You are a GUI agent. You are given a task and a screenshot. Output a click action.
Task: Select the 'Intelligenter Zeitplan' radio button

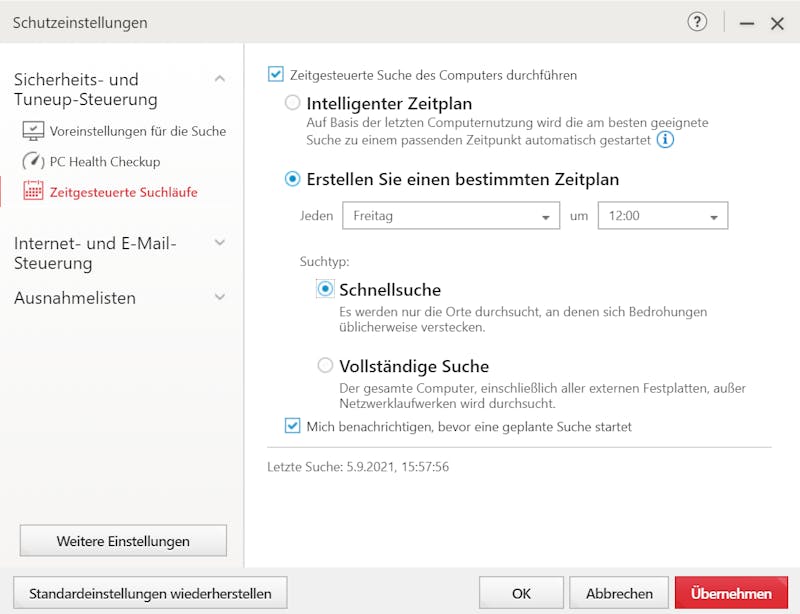(292, 103)
